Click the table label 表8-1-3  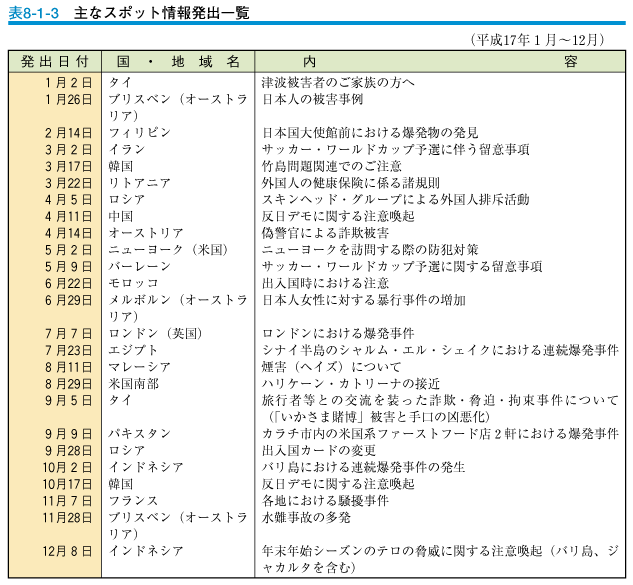click(34, 13)
